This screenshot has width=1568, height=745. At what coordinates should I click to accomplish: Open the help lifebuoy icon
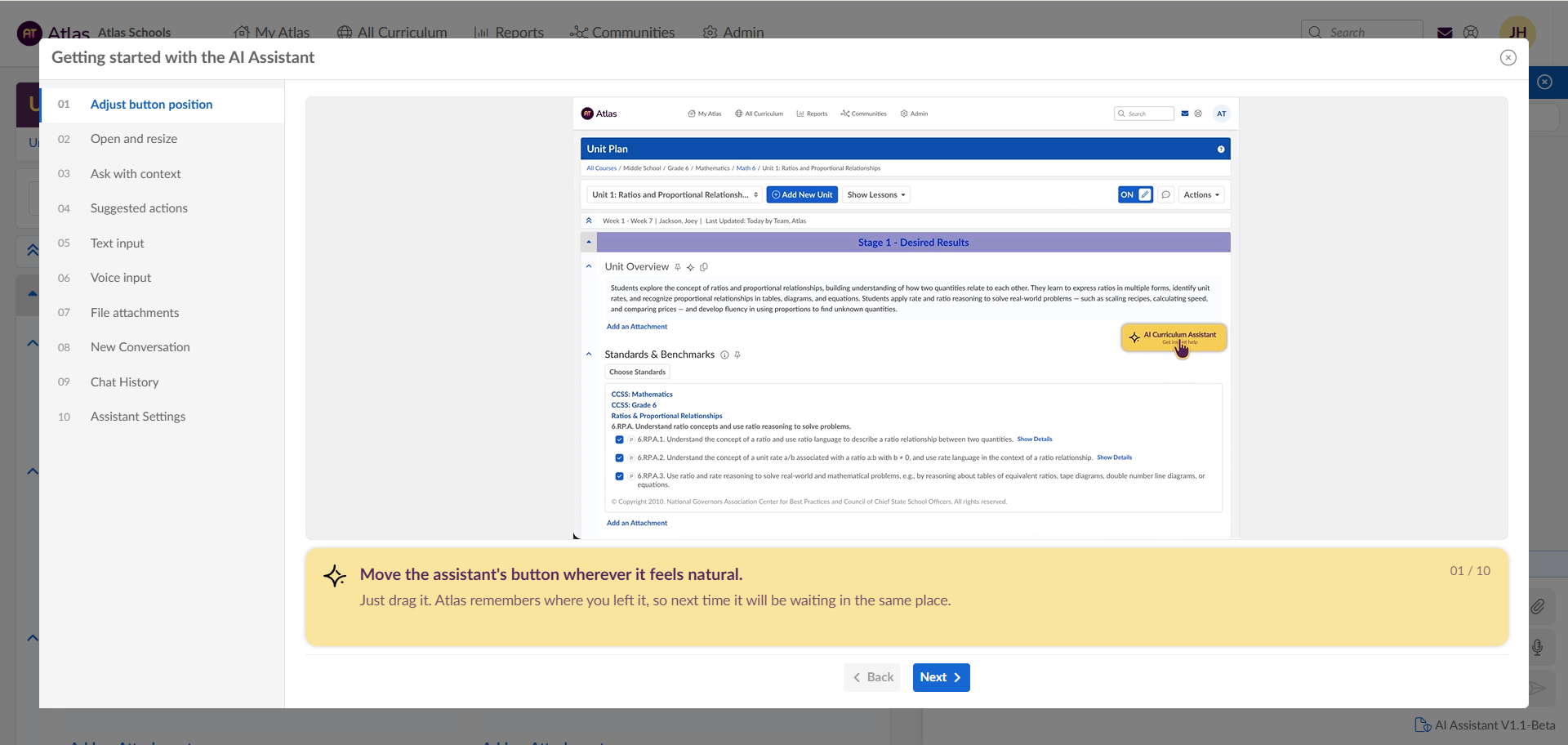tap(1471, 33)
